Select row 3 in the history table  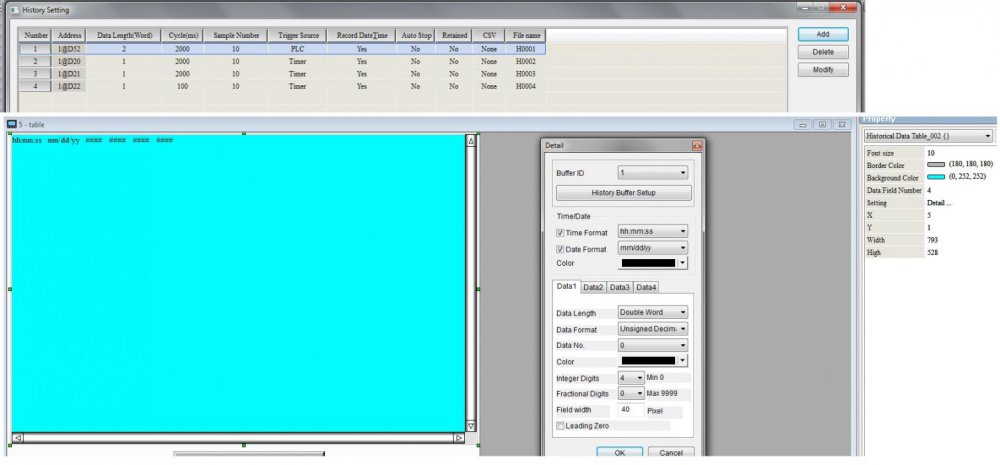pyautogui.click(x=35, y=74)
